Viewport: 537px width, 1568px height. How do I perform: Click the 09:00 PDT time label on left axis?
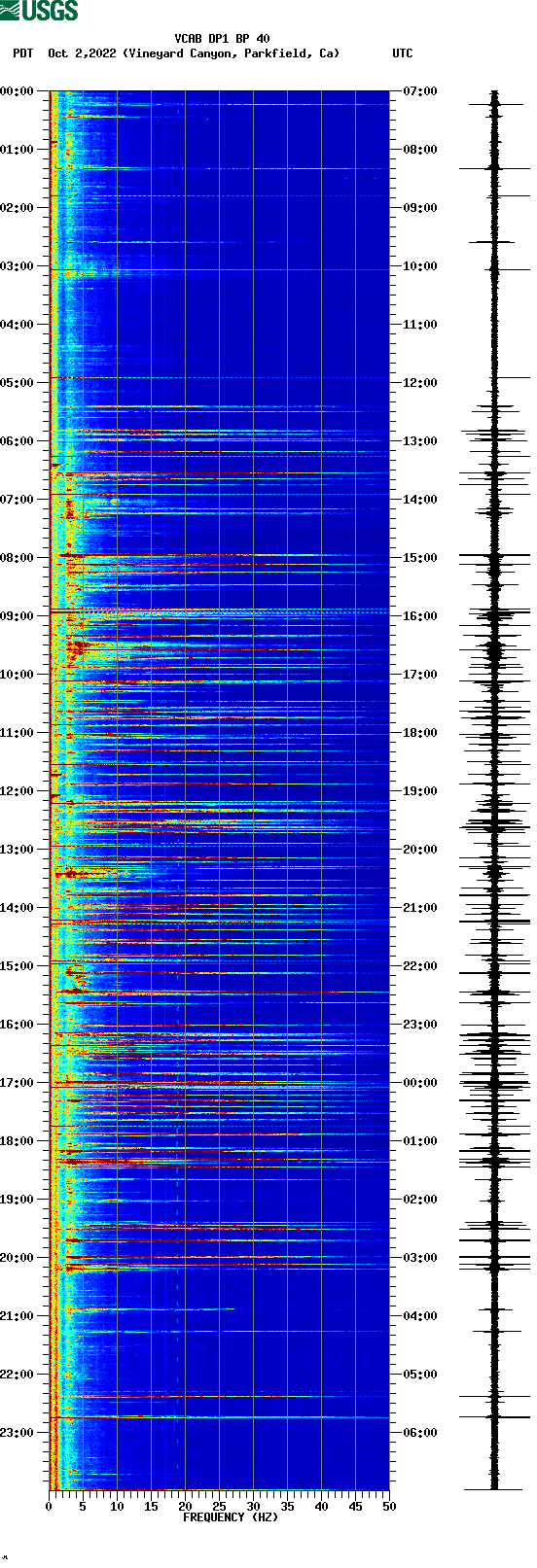tap(18, 616)
